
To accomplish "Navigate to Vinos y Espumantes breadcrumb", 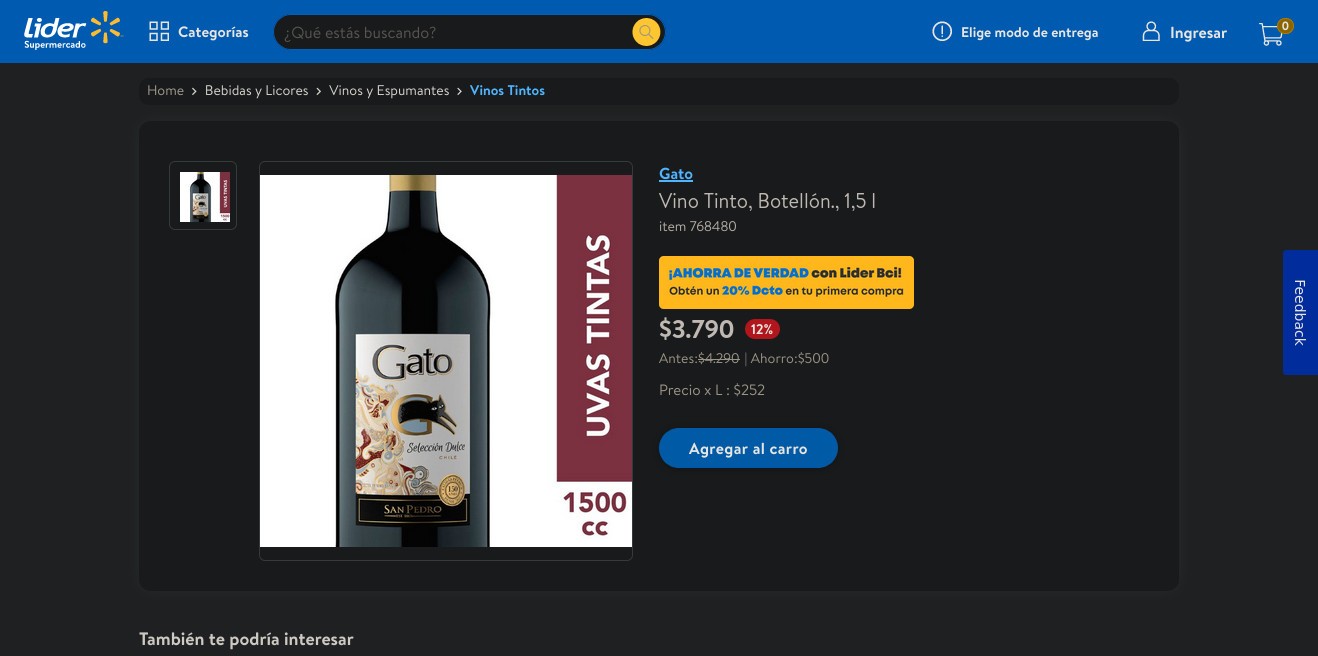I will [389, 91].
